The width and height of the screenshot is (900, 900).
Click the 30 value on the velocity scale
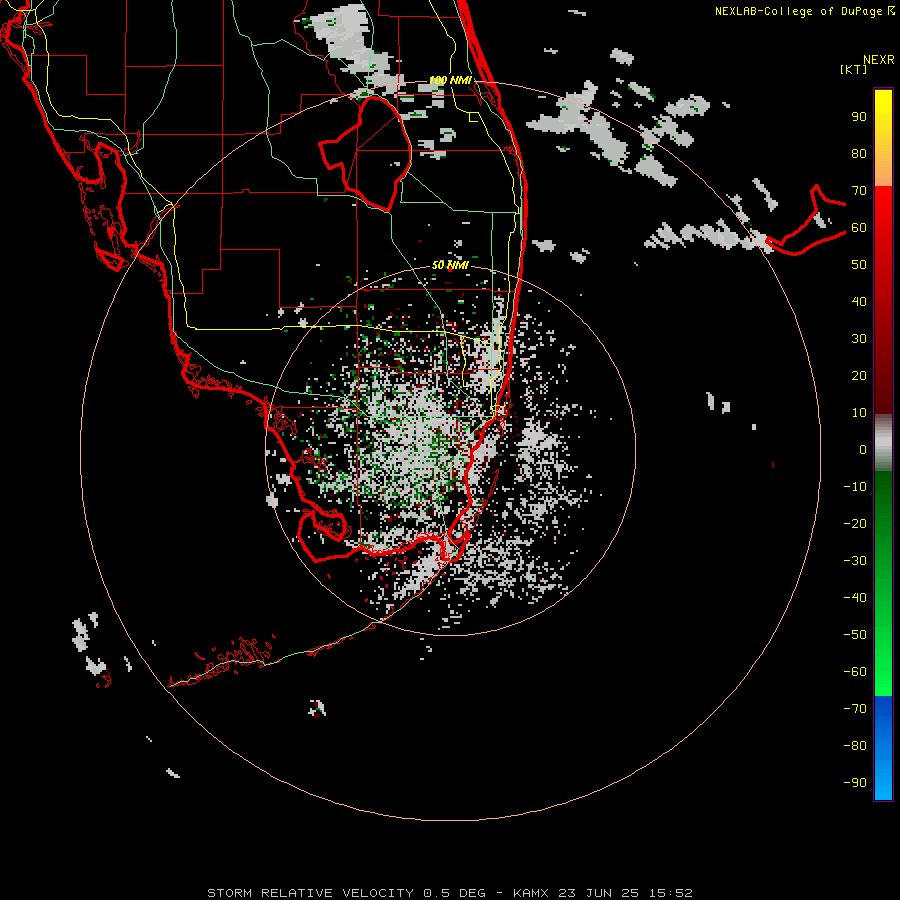point(859,339)
